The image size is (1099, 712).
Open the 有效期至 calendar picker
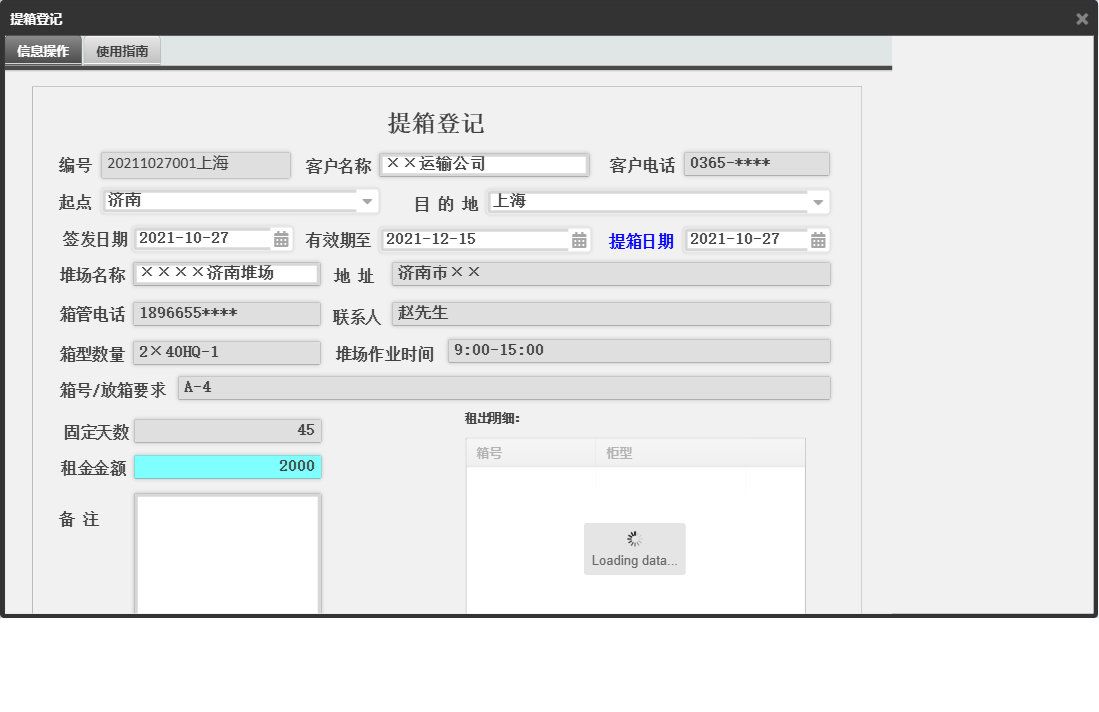[580, 239]
